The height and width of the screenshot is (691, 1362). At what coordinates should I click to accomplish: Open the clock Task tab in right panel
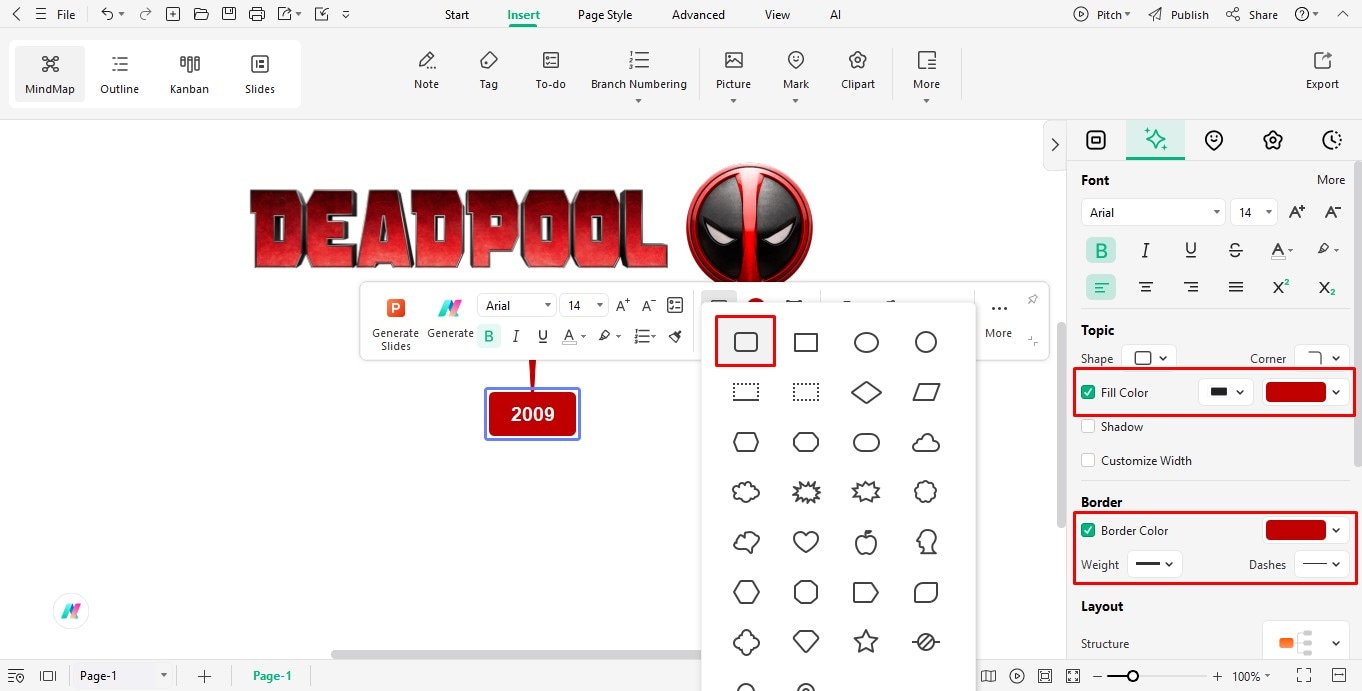coord(1331,140)
